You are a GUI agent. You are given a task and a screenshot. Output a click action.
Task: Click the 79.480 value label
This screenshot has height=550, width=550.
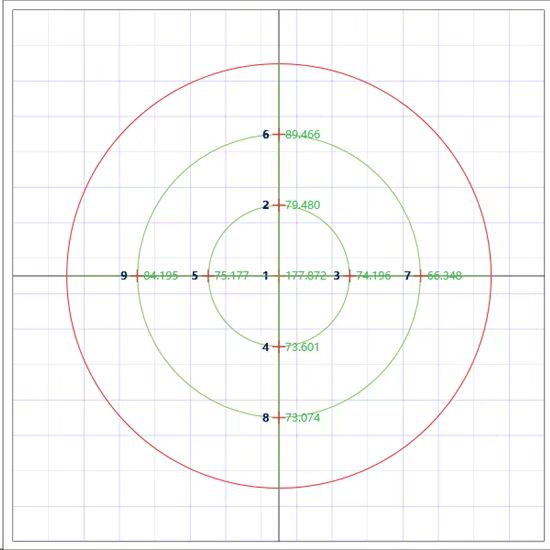302,205
